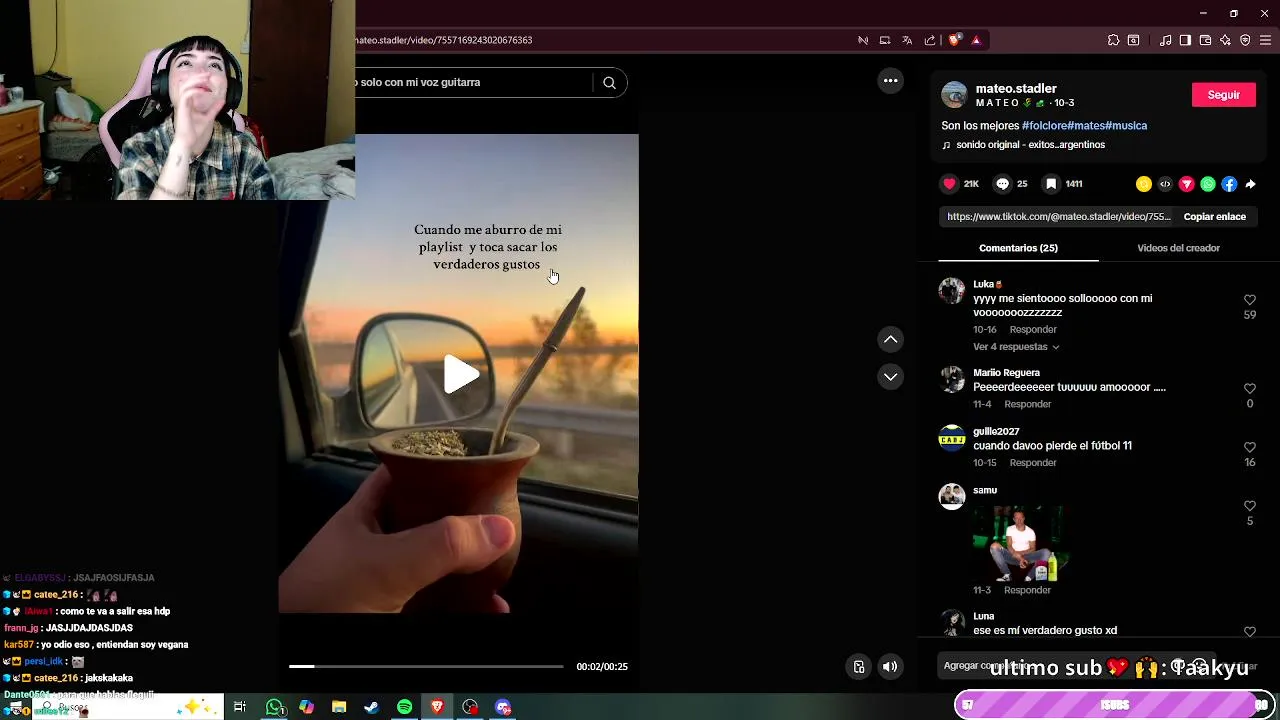
Task: Like Mariio Reguera's comment
Action: coord(1249,388)
